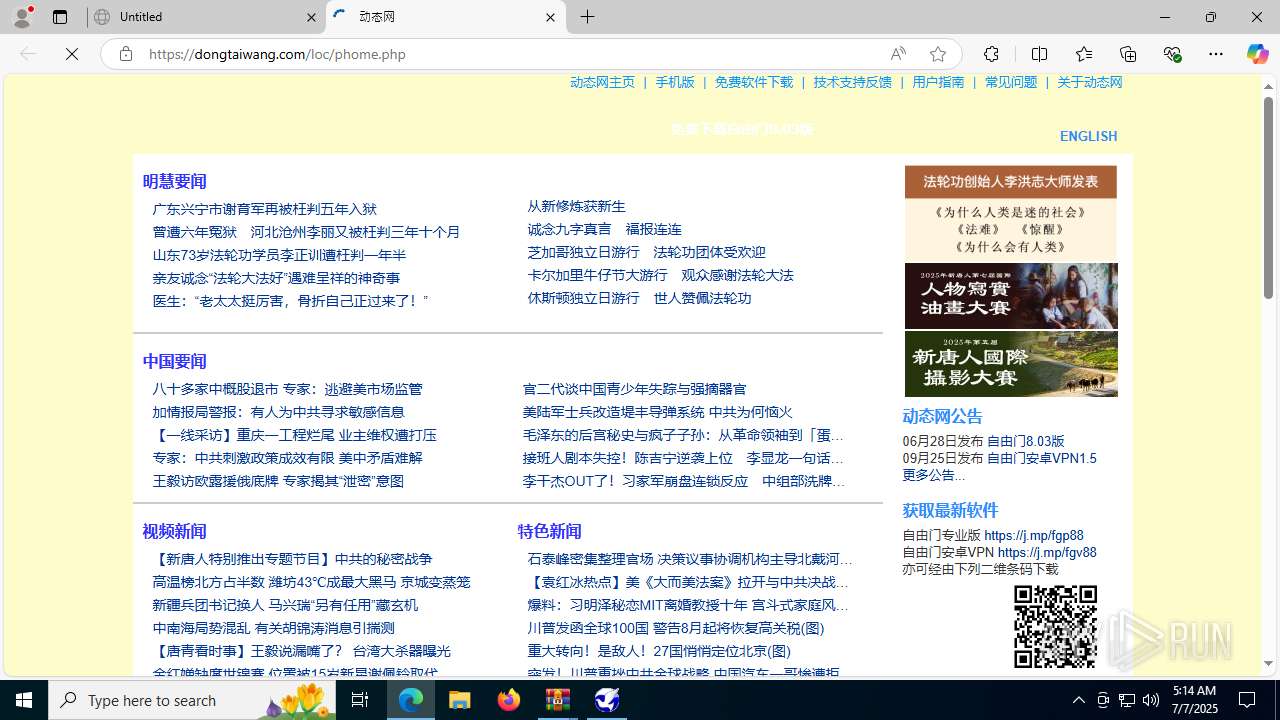Open the Favorites list icon

click(x=1083, y=54)
